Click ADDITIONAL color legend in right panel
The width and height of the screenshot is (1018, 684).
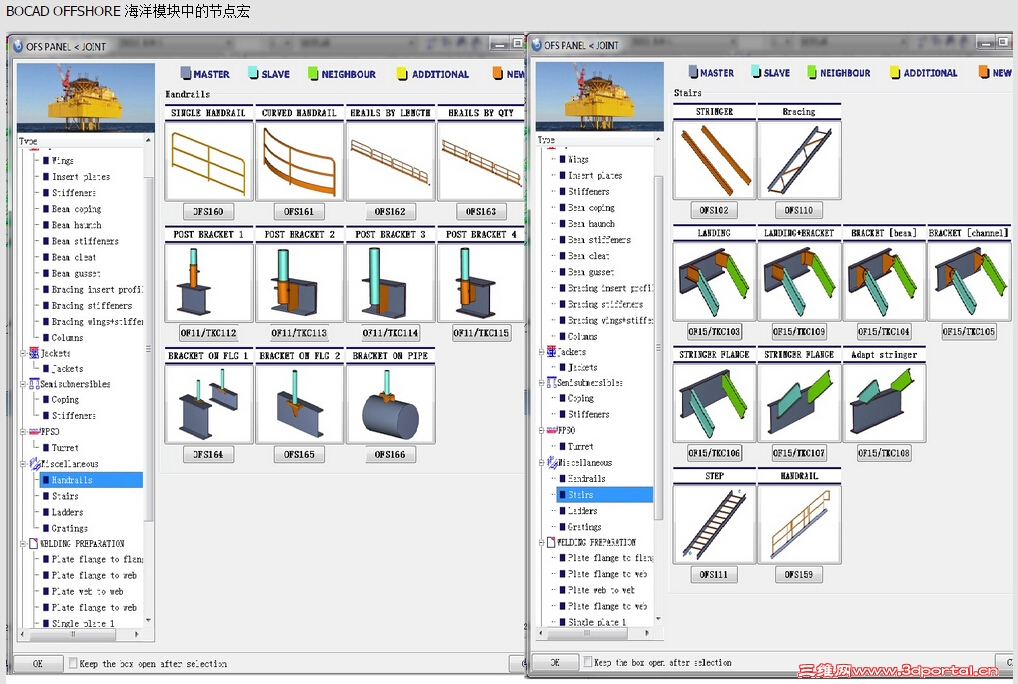[924, 73]
